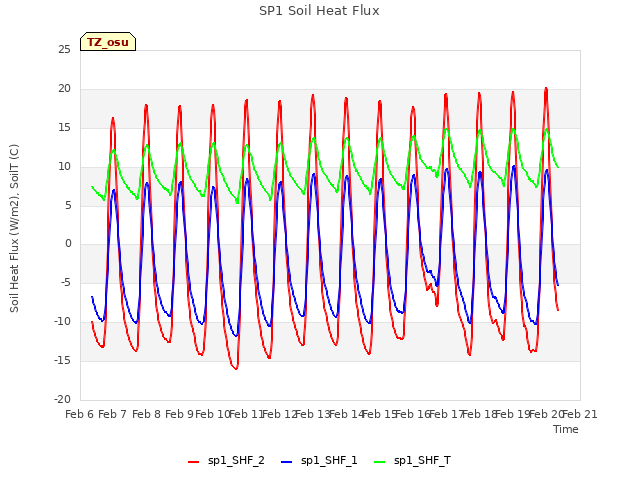Click the y-axis value -5
640x480 pixels.
(66, 283)
